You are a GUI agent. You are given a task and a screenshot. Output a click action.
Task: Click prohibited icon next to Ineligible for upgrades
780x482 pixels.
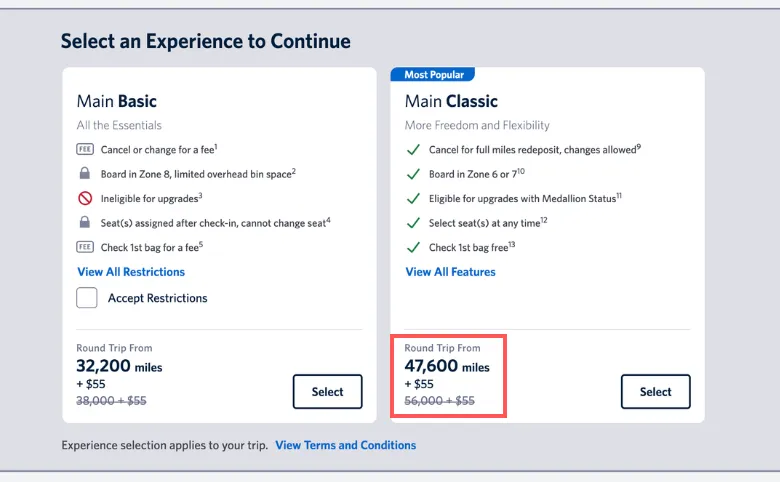click(85, 198)
